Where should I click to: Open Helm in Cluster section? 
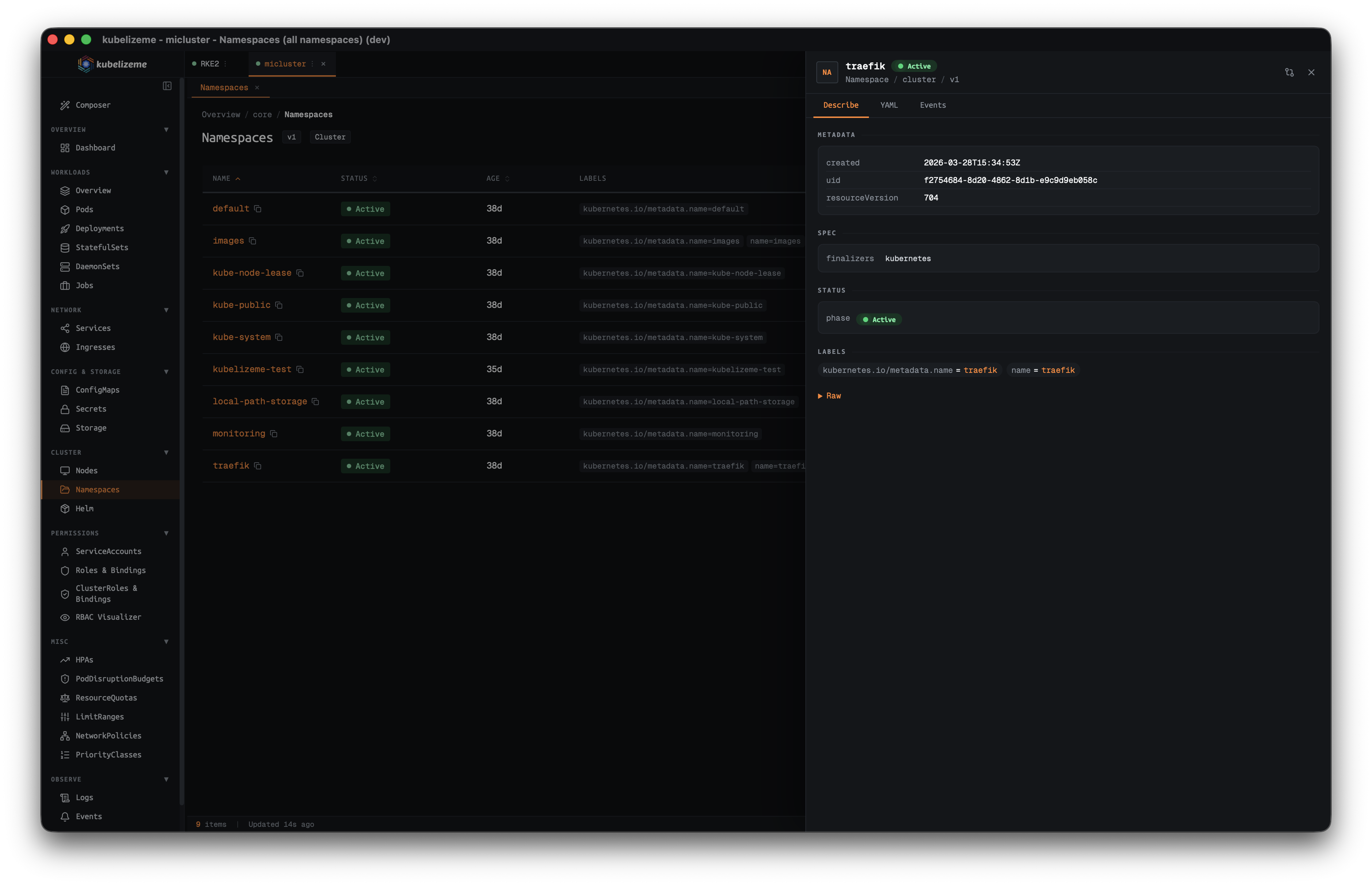click(x=84, y=509)
